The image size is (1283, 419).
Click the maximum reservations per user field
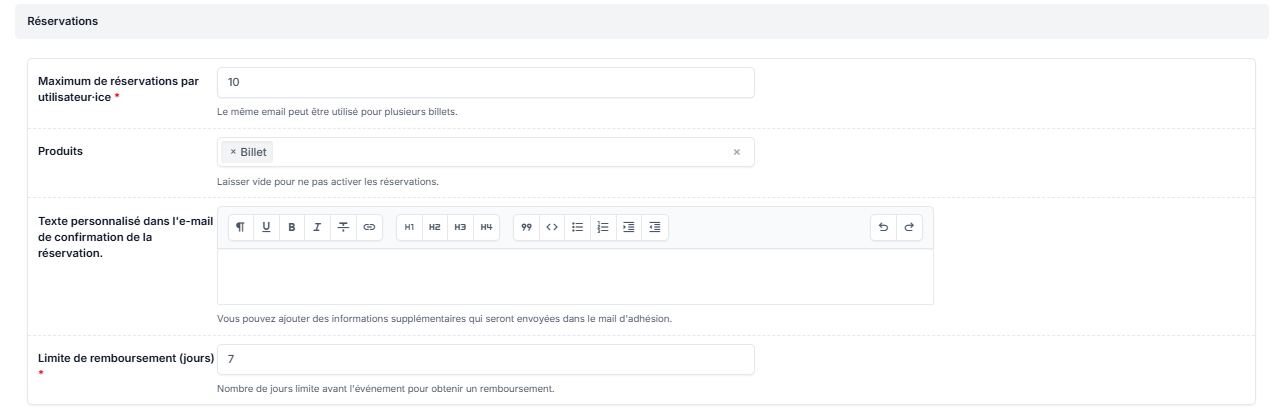(x=485, y=83)
